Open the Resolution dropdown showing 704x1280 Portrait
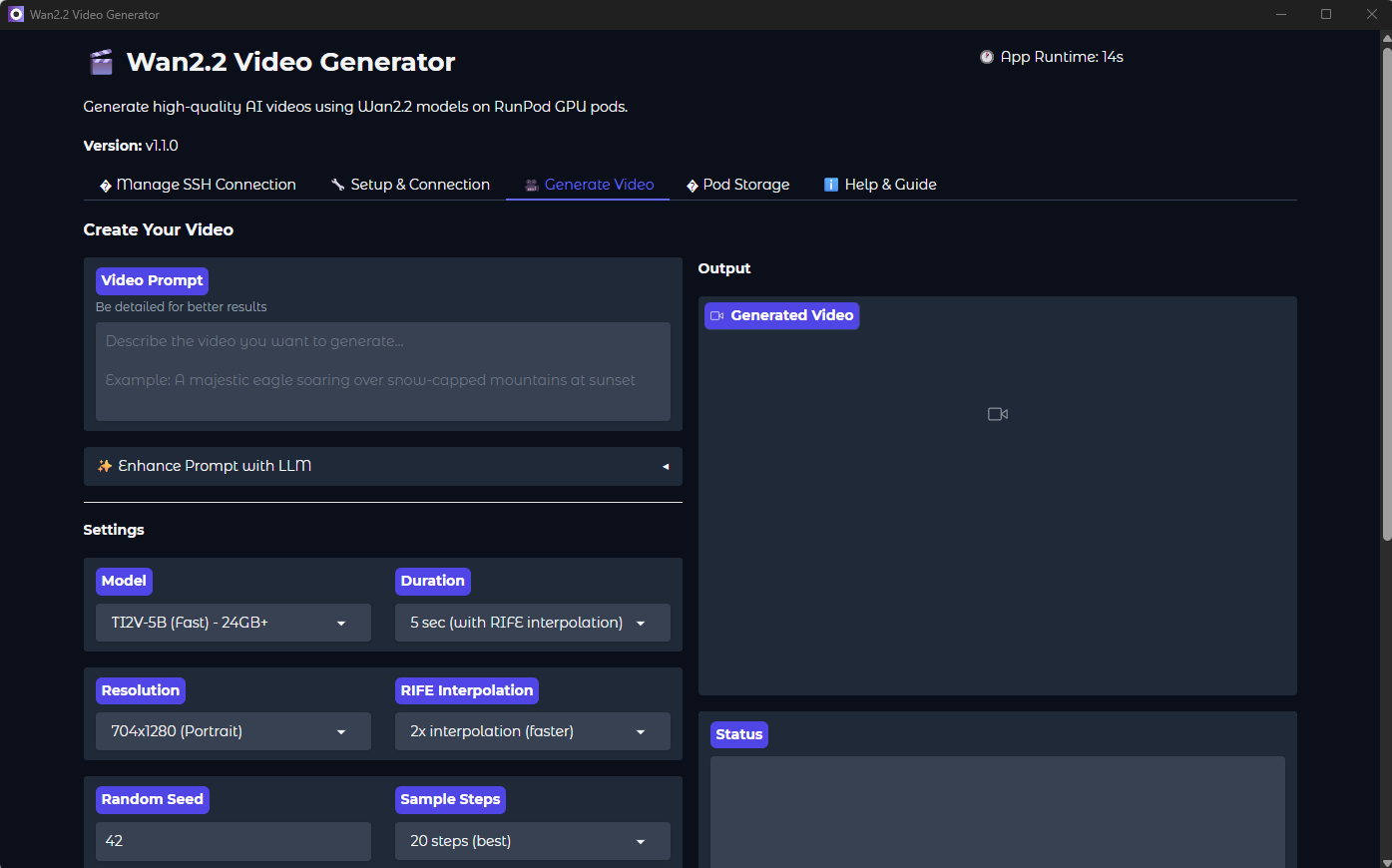The image size is (1392, 868). tap(233, 731)
